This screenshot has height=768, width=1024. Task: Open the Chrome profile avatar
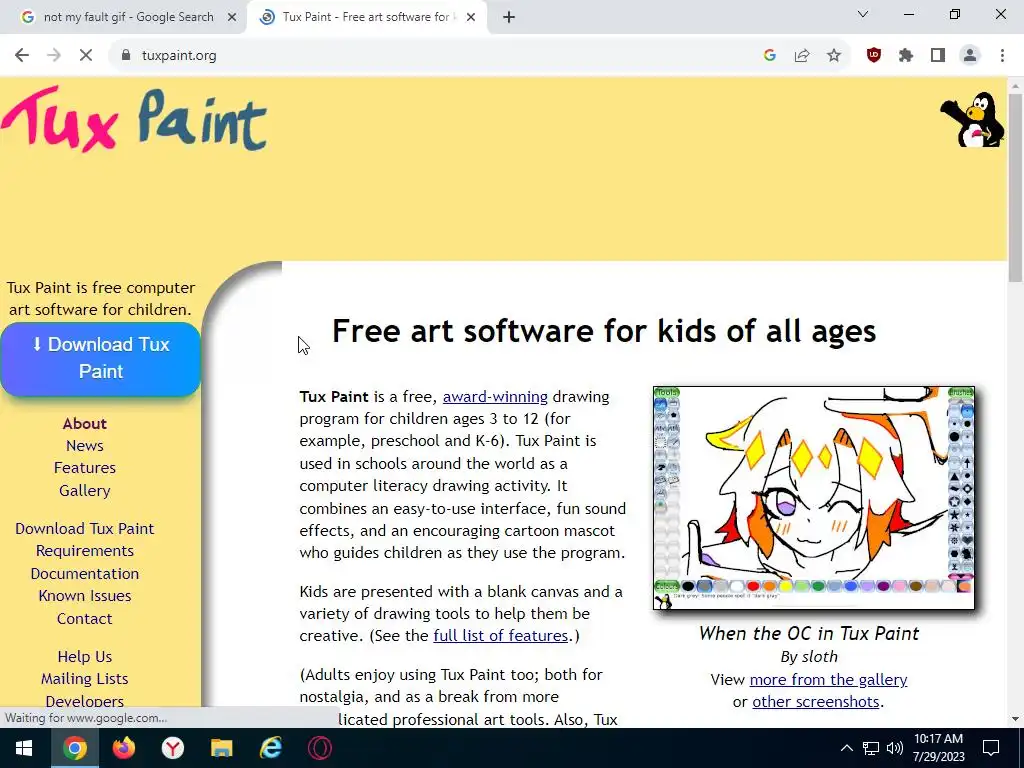coord(970,56)
